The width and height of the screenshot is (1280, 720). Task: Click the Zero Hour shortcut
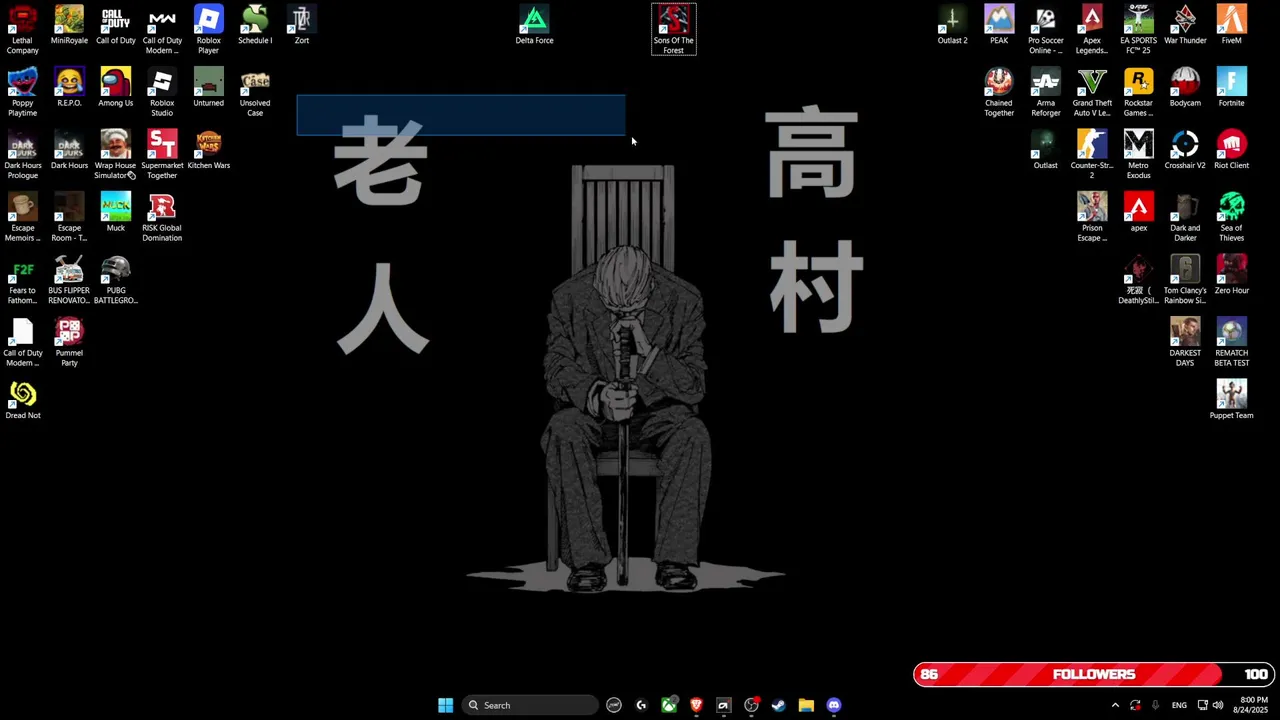[1231, 276]
